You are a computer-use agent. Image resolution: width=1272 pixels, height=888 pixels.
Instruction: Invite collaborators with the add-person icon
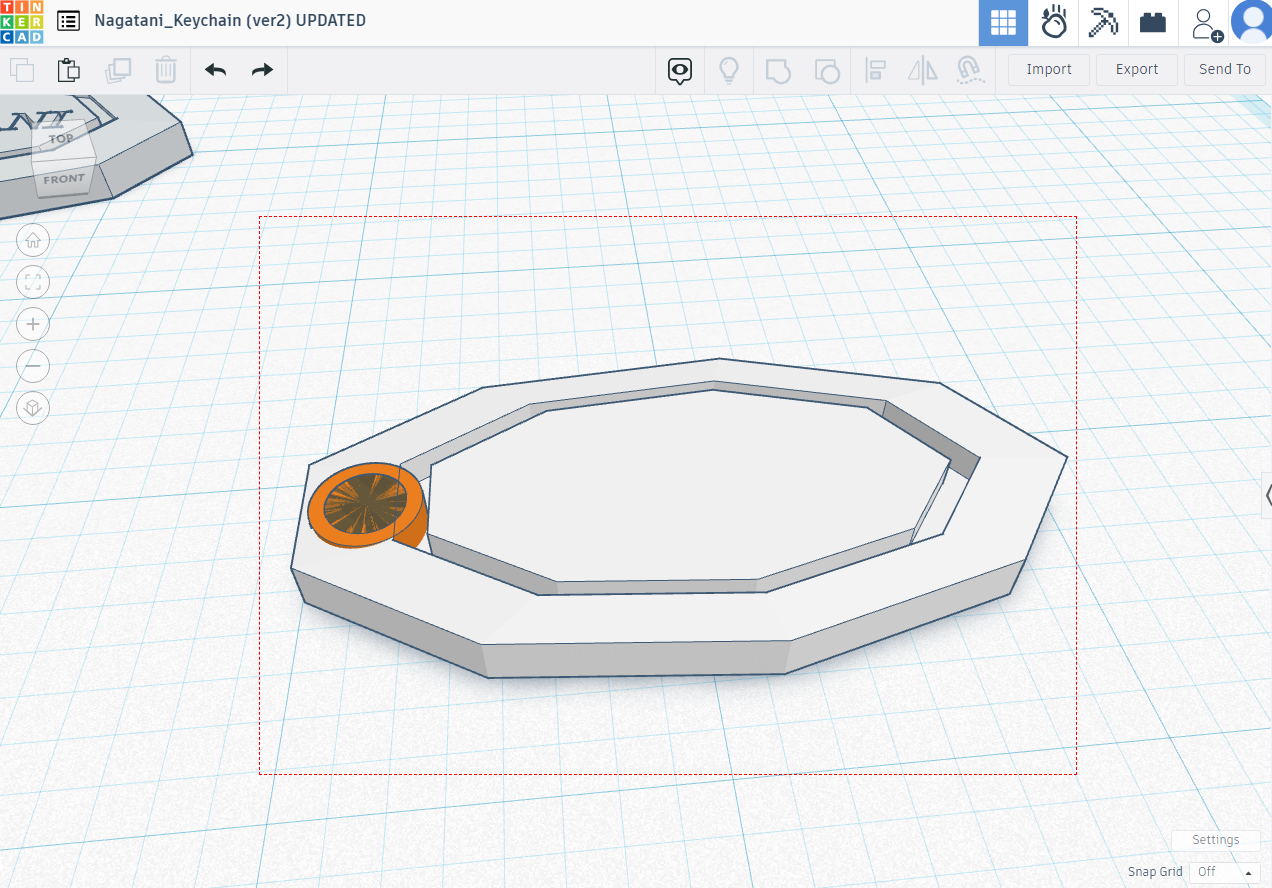point(1204,21)
